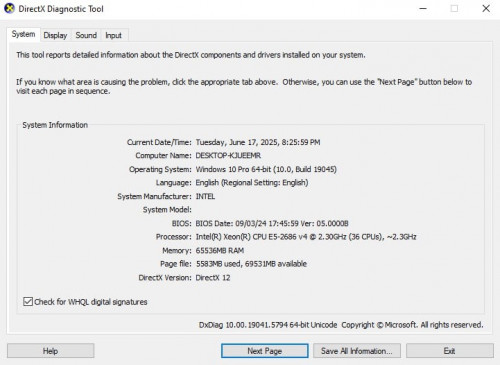Switch to the Display tab
Viewport: 500px width, 365px height.
55,35
